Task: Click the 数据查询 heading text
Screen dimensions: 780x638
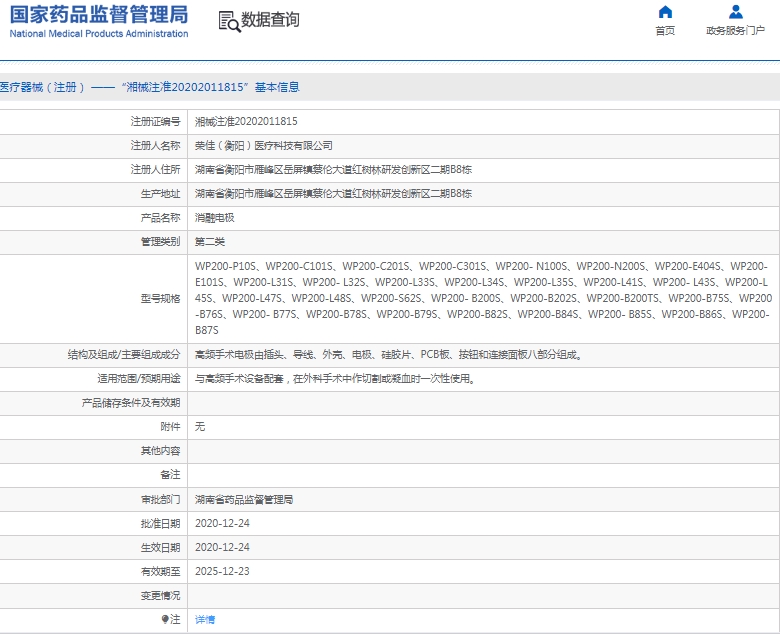Action: 271,20
